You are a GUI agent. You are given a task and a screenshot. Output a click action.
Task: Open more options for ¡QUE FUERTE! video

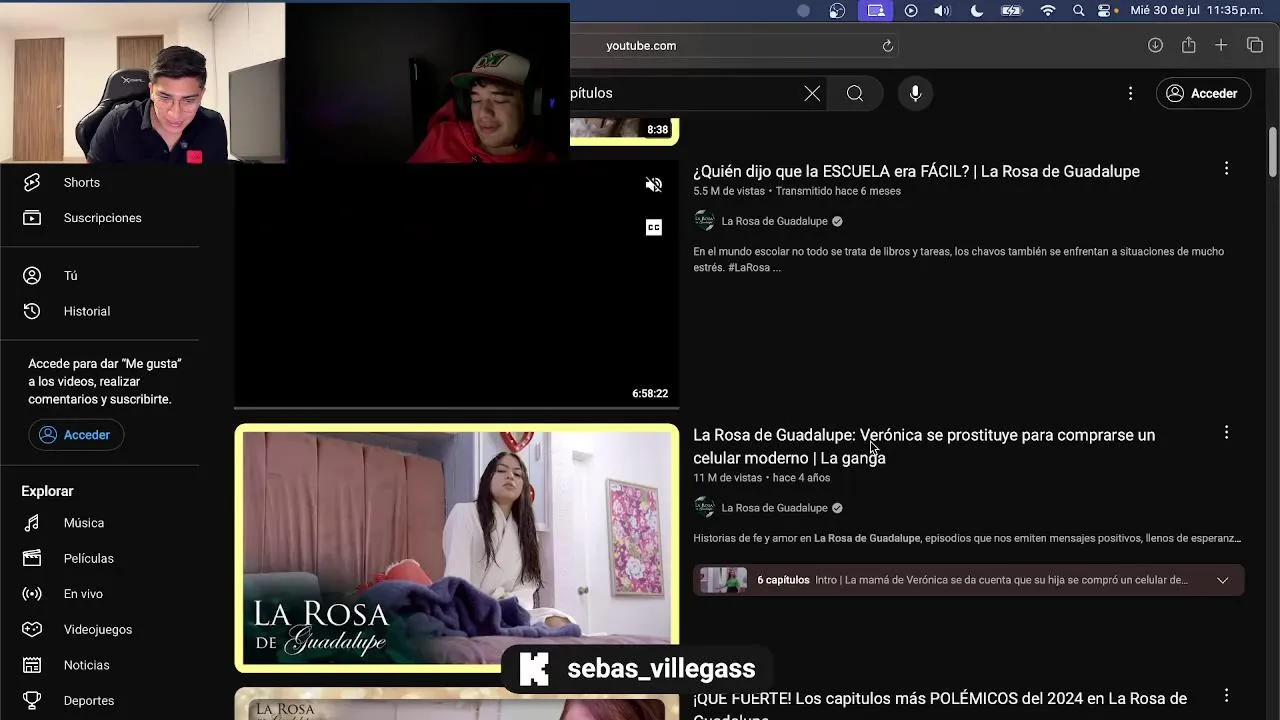click(1226, 696)
